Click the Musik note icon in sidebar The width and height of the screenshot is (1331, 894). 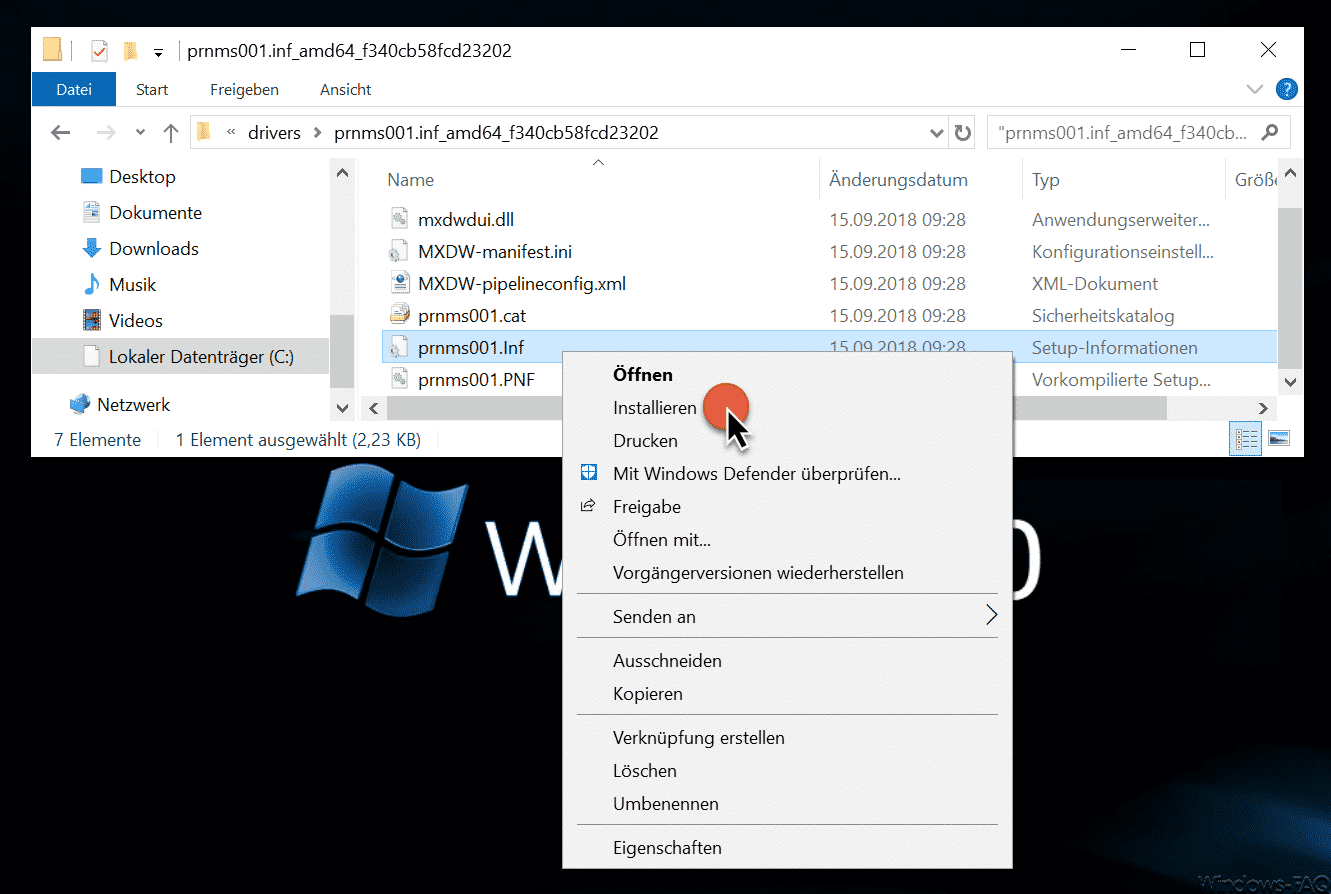point(92,284)
